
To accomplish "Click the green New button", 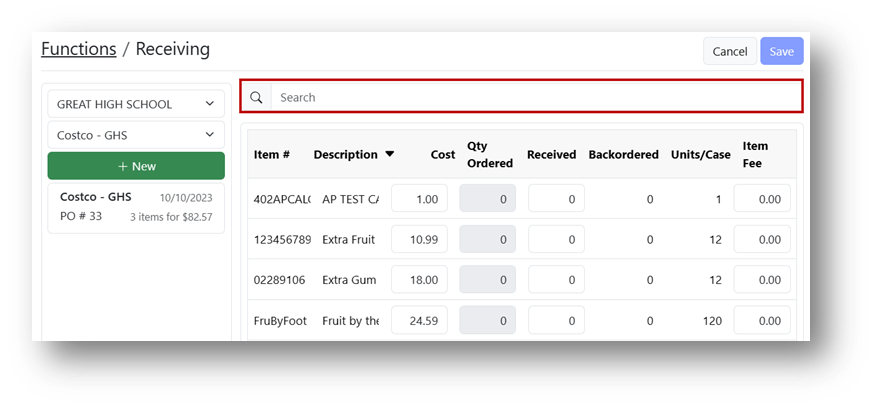I will [x=136, y=166].
